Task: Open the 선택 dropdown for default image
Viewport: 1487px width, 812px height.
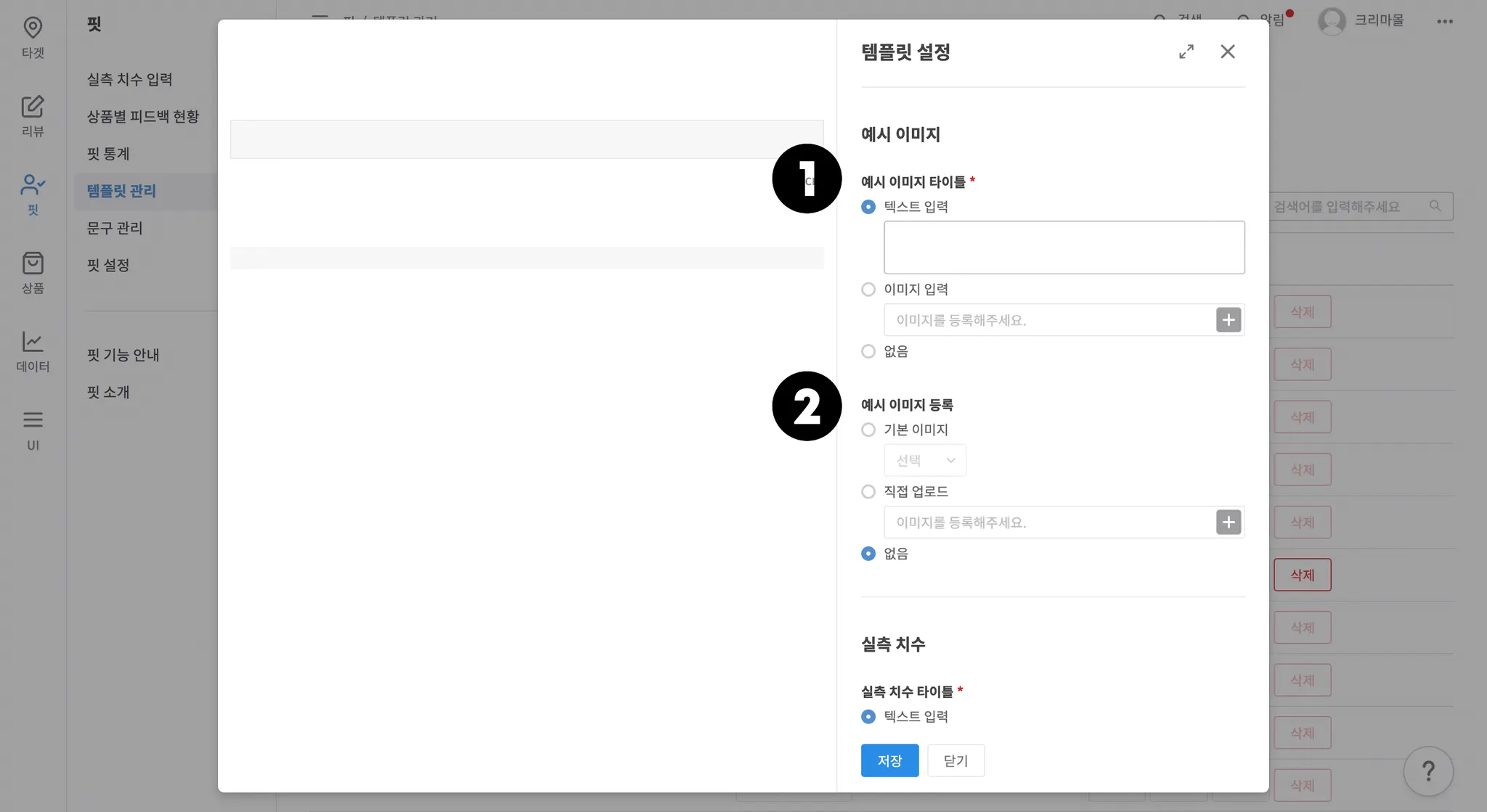Action: click(x=924, y=461)
